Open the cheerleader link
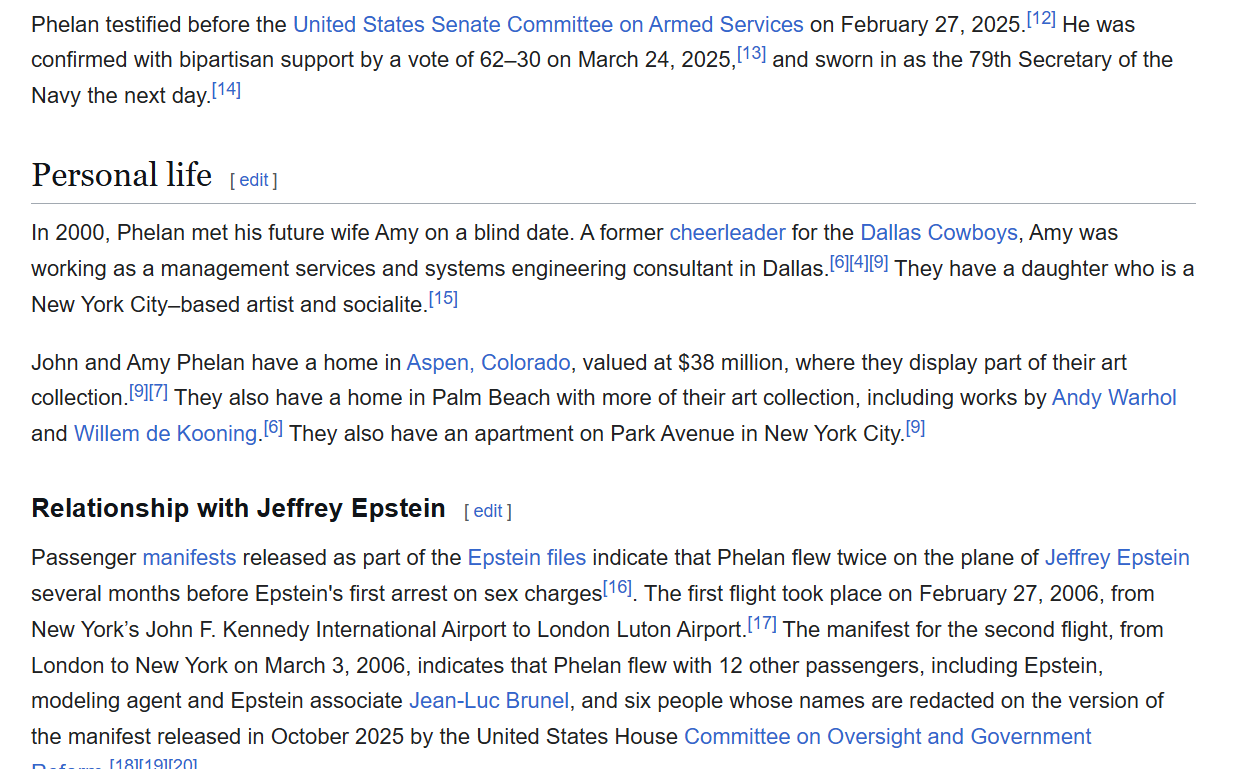The width and height of the screenshot is (1249, 769). click(727, 233)
